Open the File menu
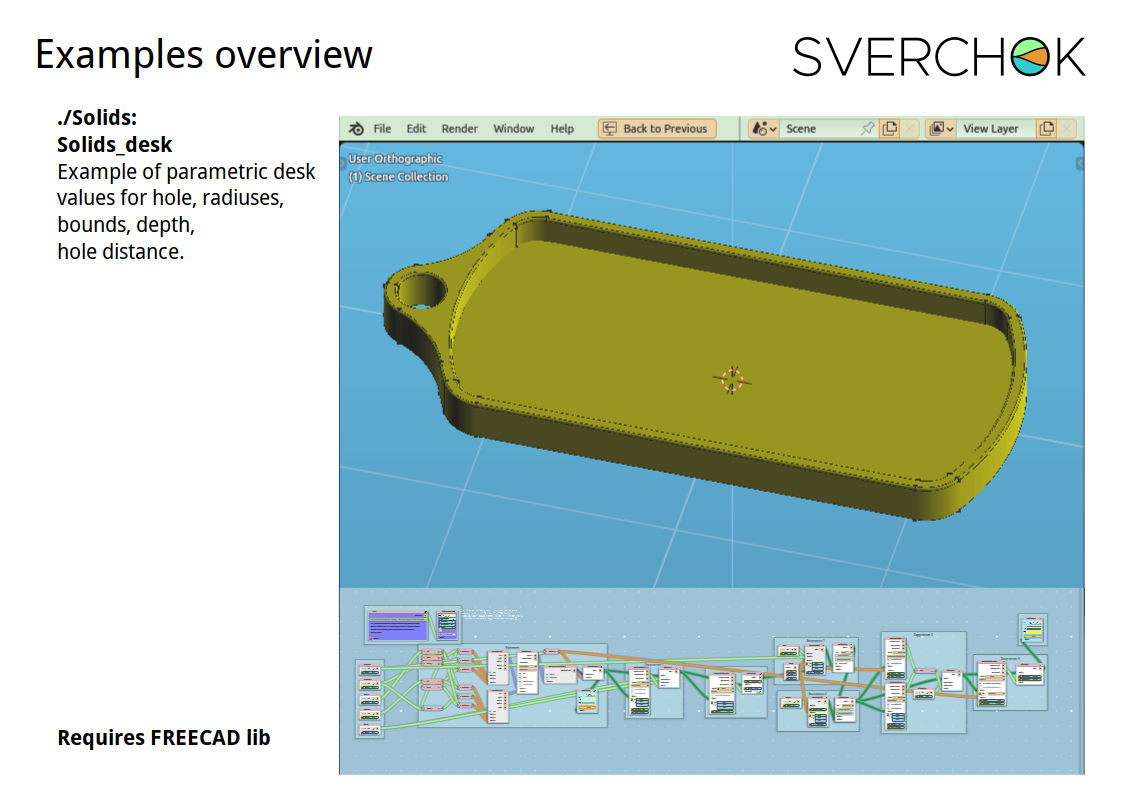Viewport: 1123px width, 794px height. point(382,129)
